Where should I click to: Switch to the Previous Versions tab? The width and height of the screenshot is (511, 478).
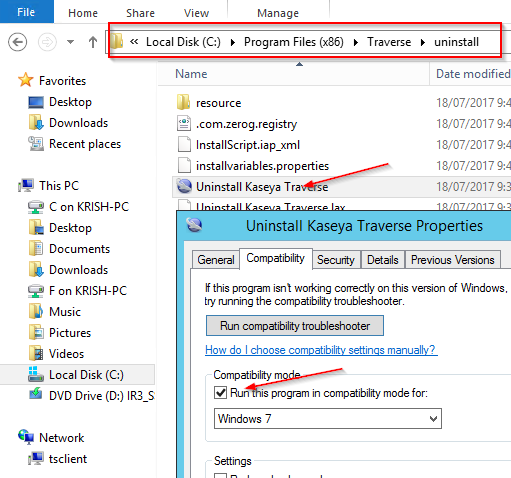(453, 260)
